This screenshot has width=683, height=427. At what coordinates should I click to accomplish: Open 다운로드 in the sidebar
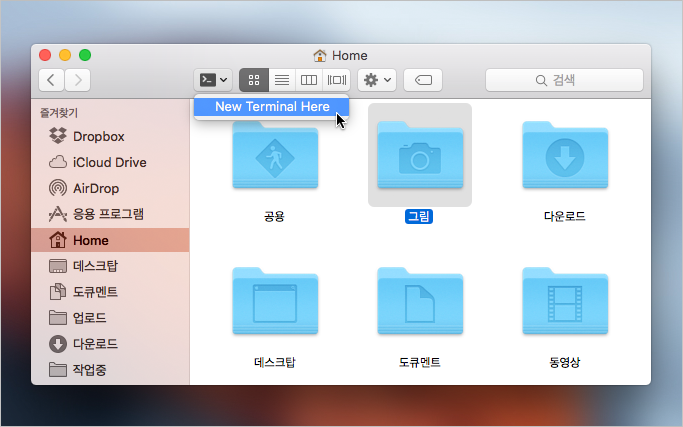click(110, 344)
